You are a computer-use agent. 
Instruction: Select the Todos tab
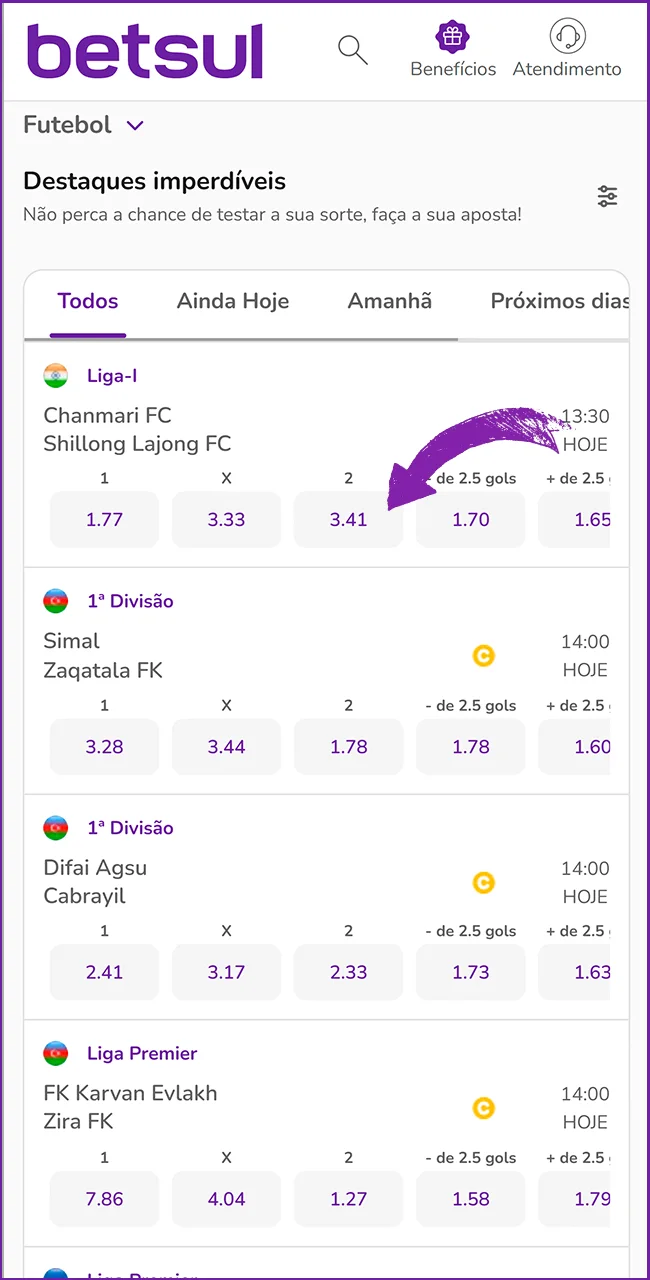pyautogui.click(x=88, y=301)
